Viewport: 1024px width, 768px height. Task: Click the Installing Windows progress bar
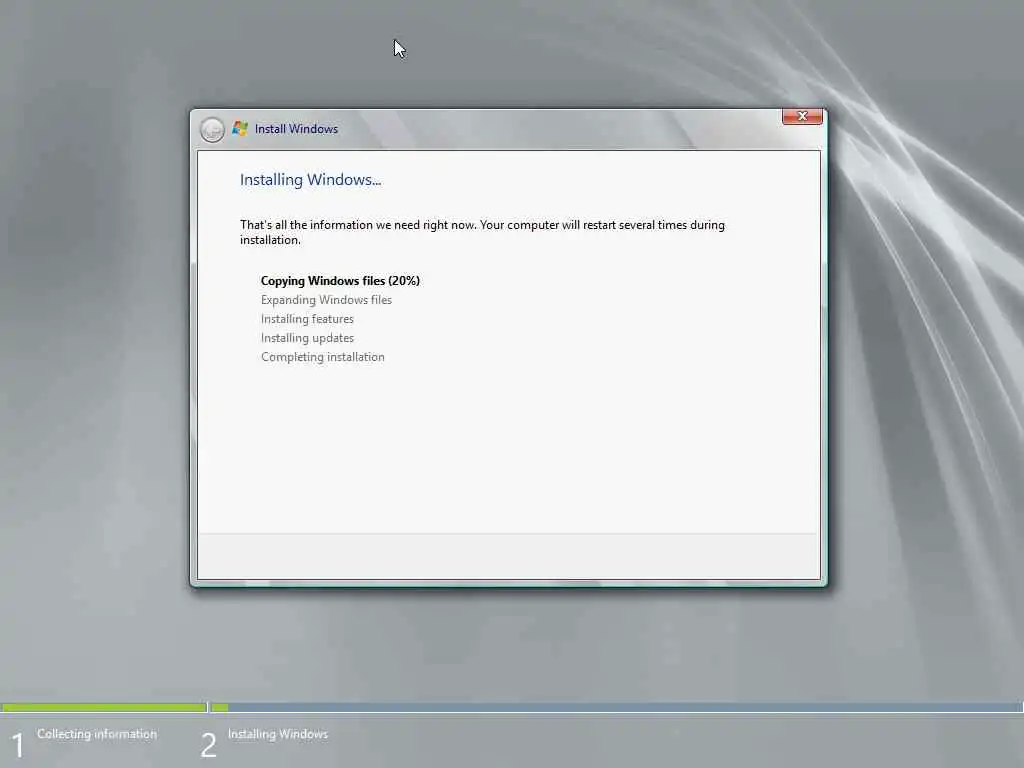(x=616, y=707)
